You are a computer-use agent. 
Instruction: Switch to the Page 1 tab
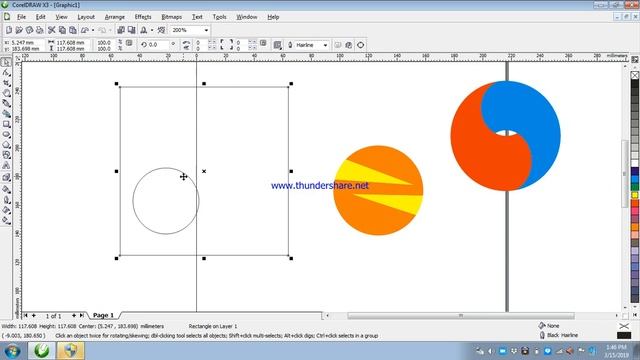[103, 315]
